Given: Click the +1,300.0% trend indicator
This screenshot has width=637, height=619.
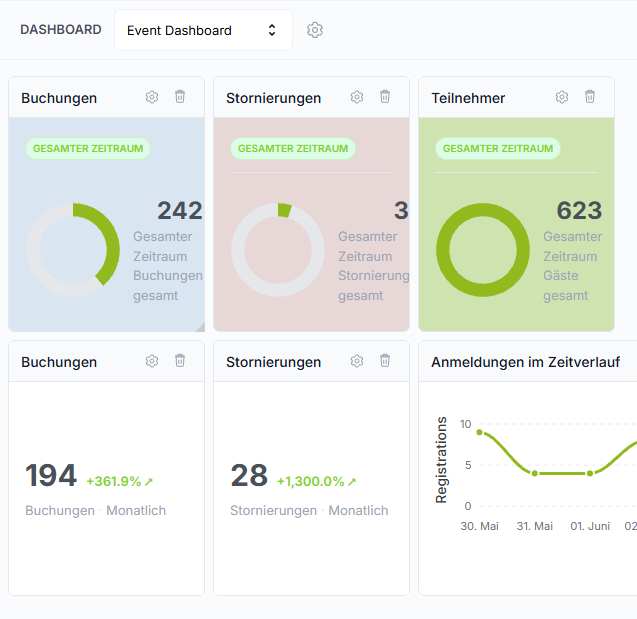Looking at the screenshot, I should coord(316,482).
